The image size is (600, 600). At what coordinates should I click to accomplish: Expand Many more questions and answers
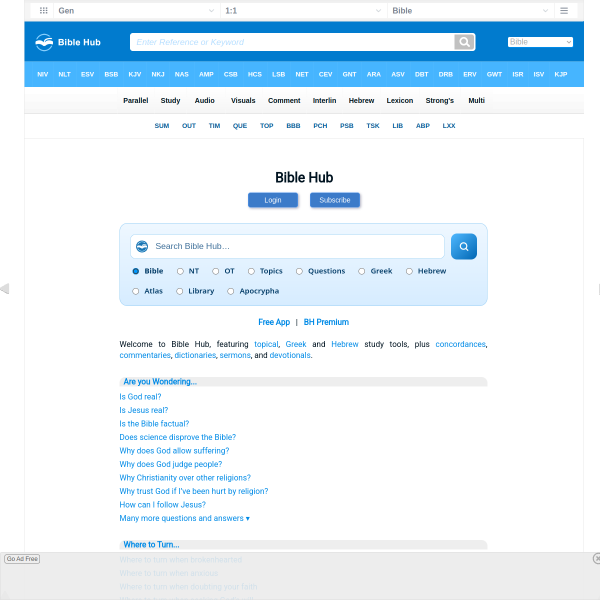pyautogui.click(x=184, y=518)
